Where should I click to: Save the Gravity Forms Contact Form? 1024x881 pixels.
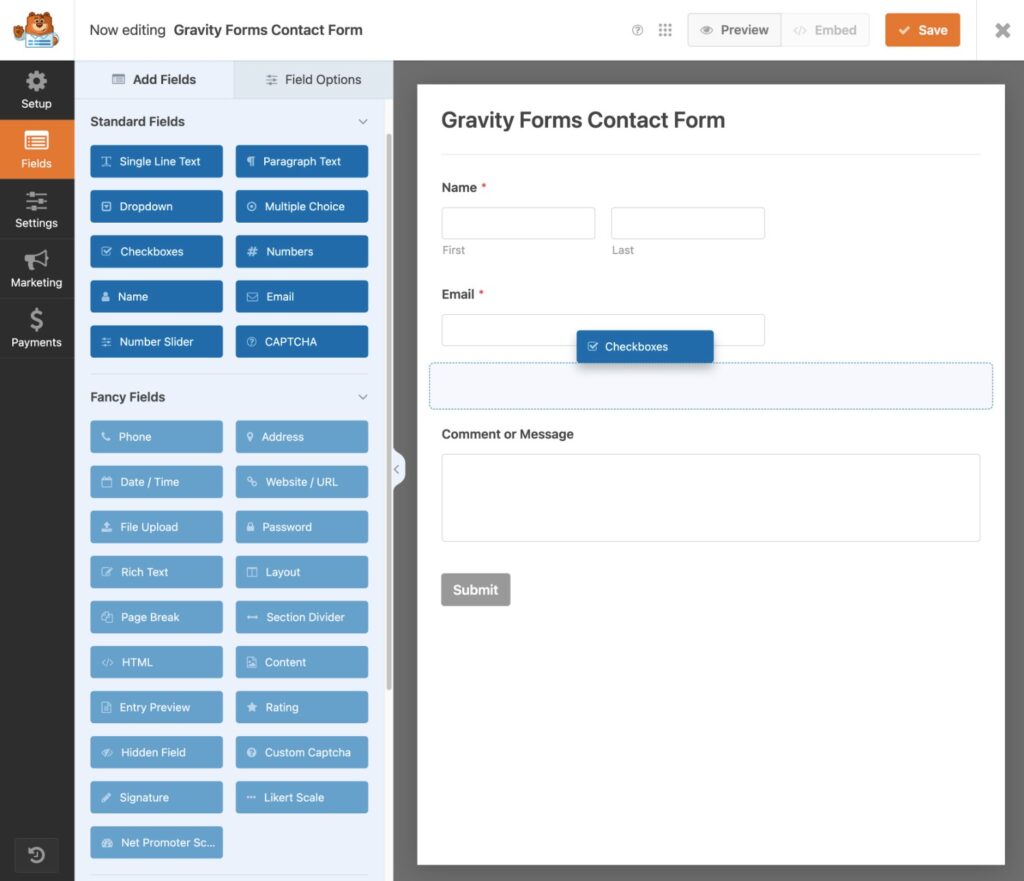[x=922, y=30]
